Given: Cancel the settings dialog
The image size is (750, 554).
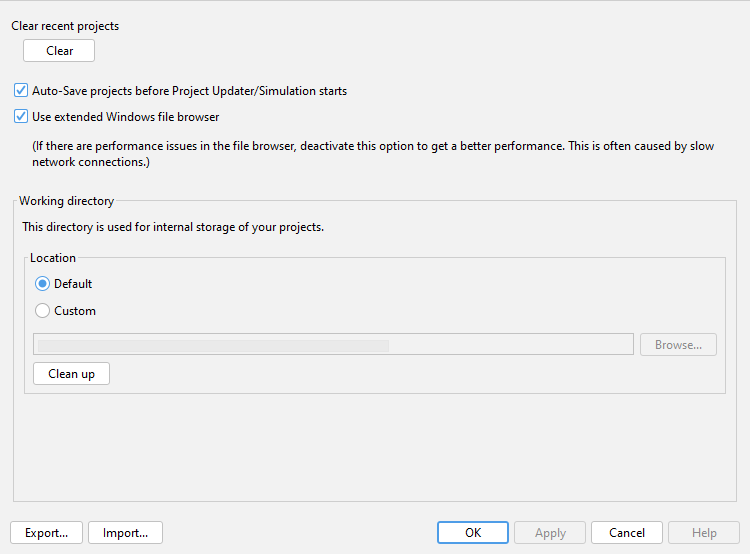Looking at the screenshot, I should click(627, 533).
